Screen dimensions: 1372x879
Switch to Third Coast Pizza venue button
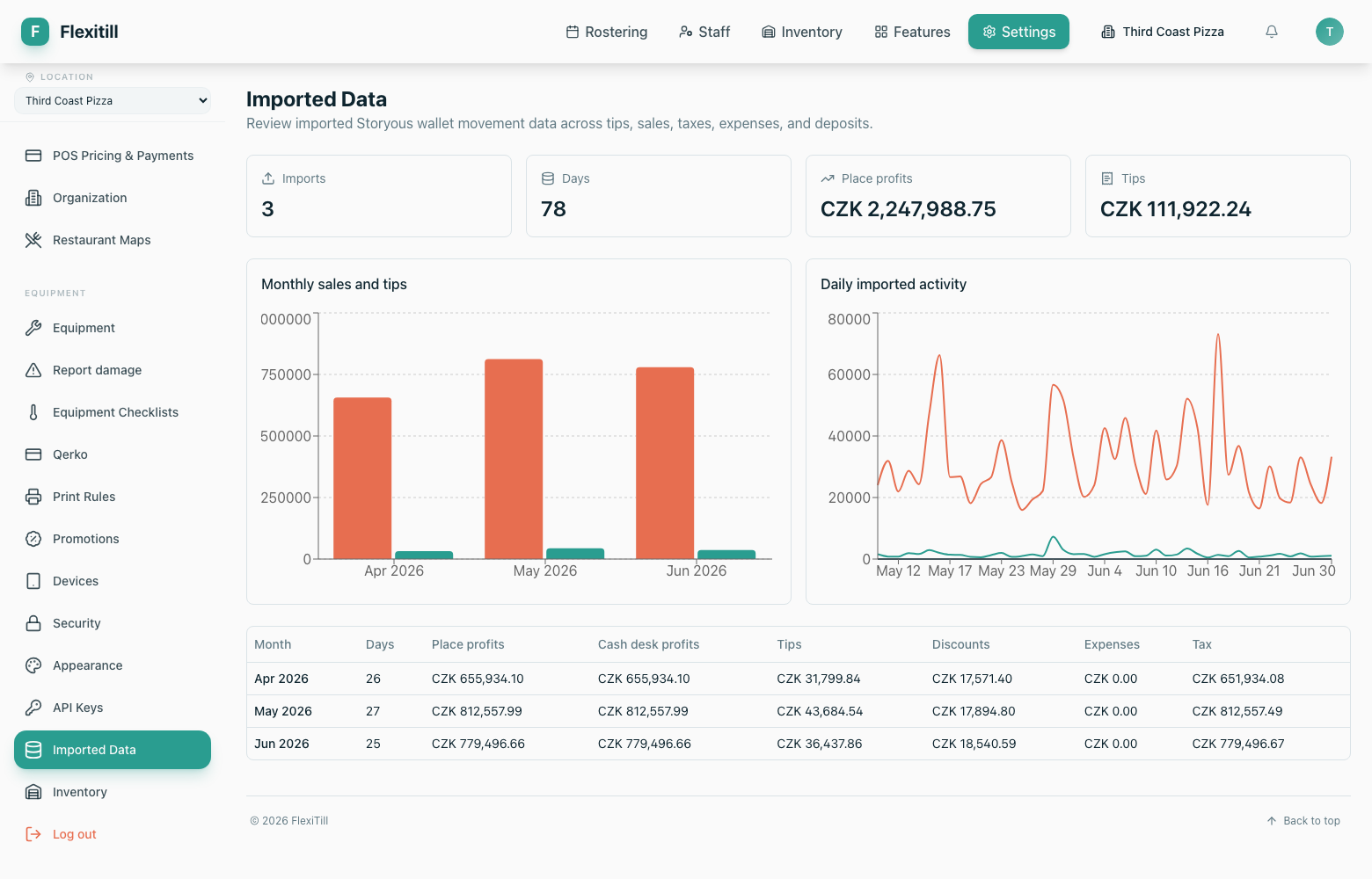1163,32
